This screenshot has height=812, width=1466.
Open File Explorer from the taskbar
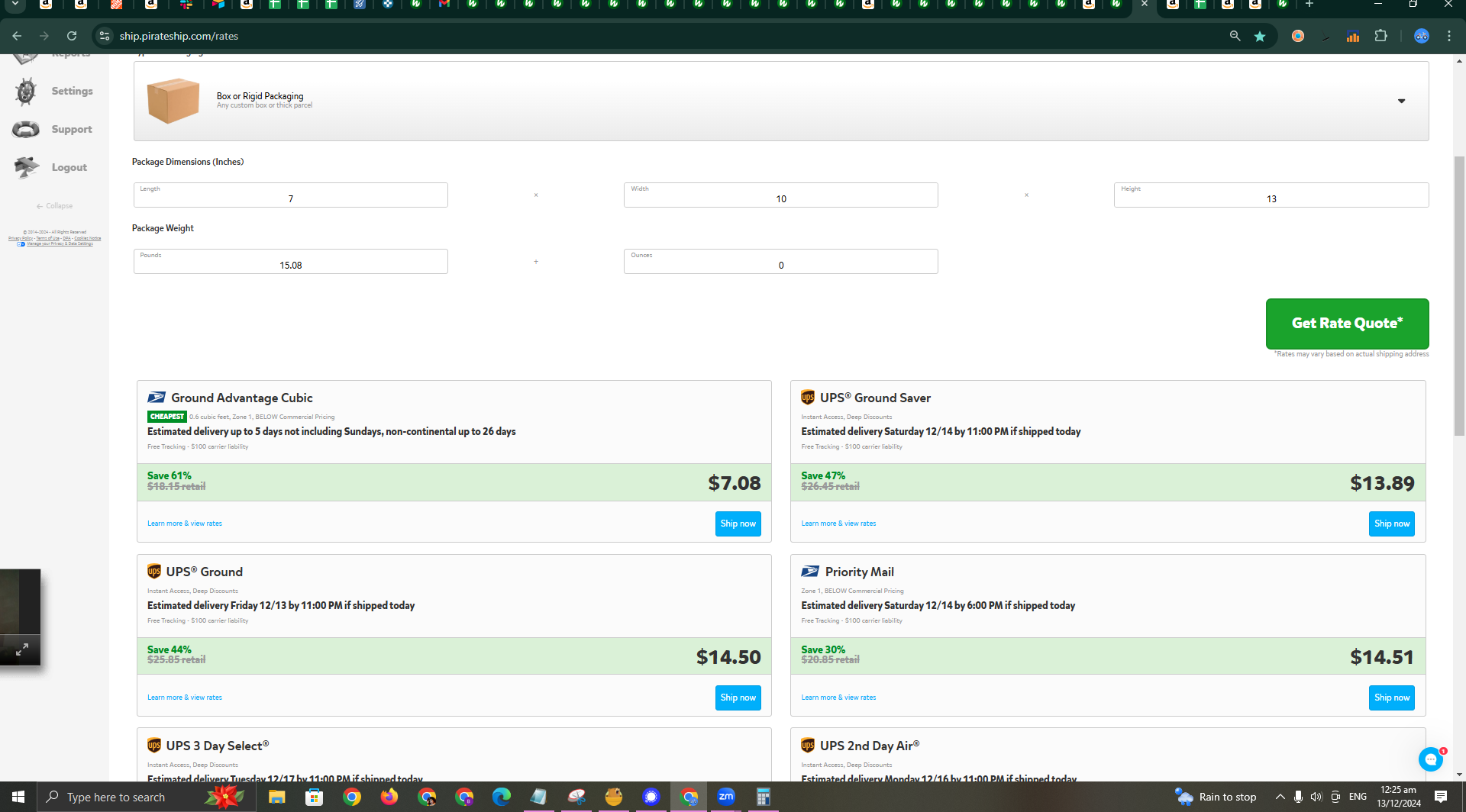click(276, 797)
